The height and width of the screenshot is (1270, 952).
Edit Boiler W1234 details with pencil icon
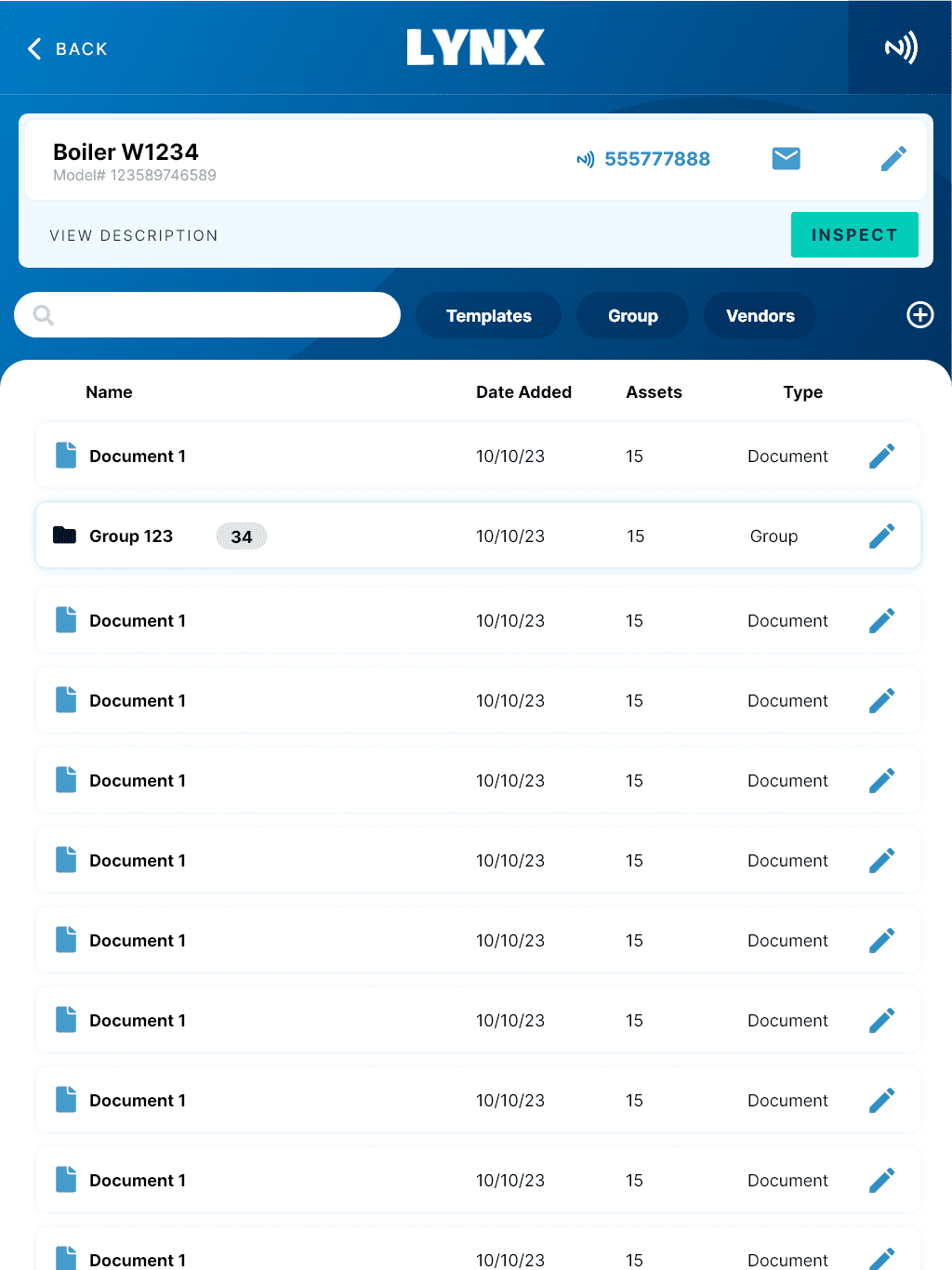pos(892,159)
